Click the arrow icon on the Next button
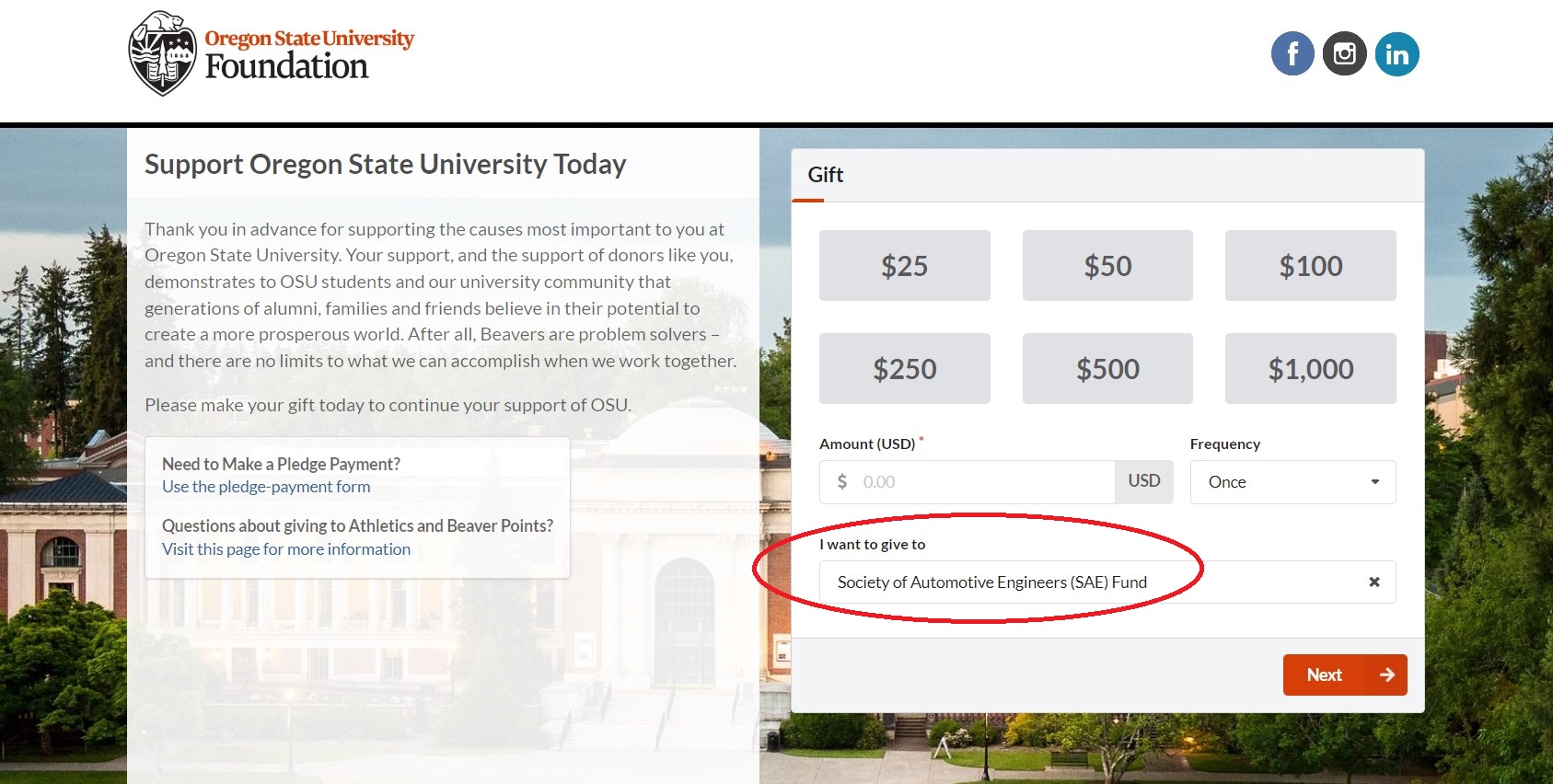The width and height of the screenshot is (1553, 784). [1387, 675]
